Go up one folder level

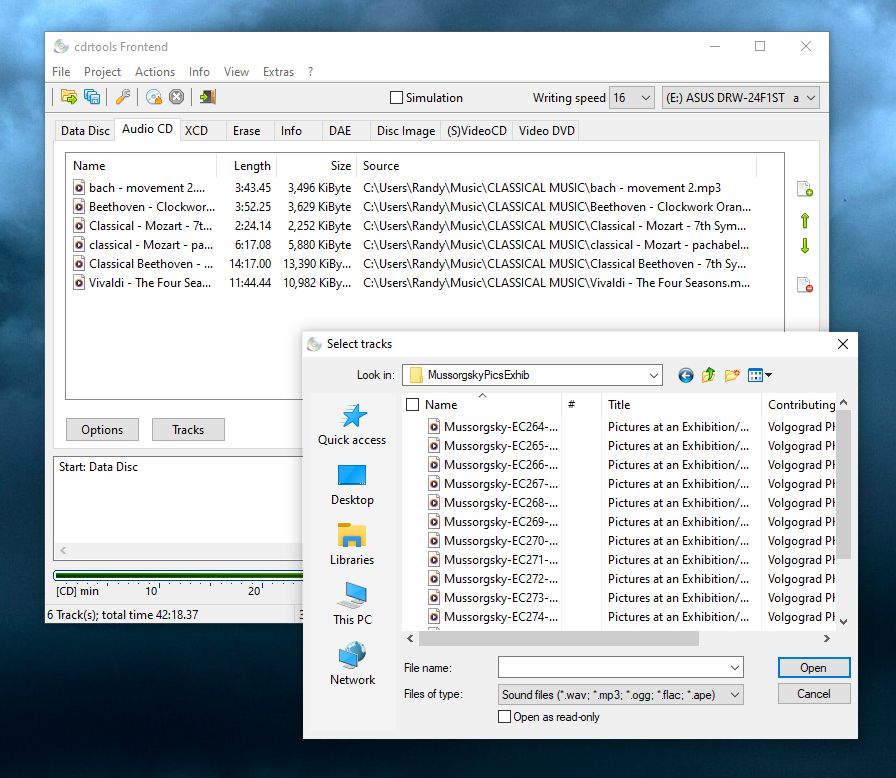click(x=709, y=375)
